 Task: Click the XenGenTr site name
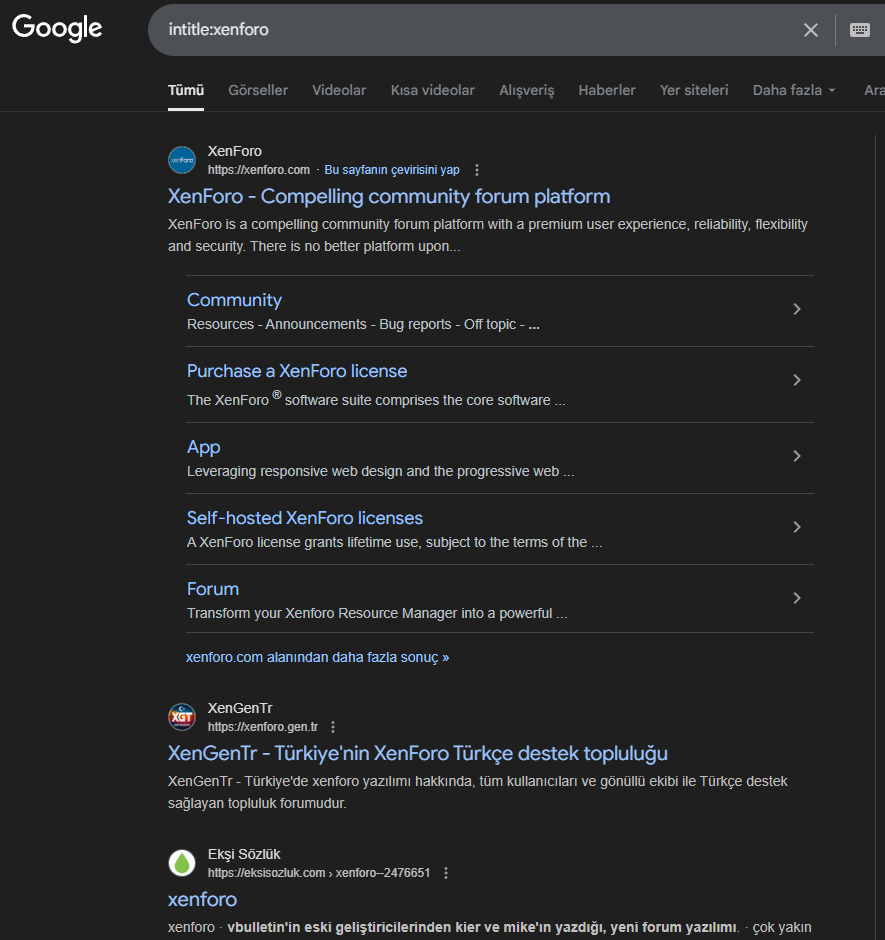click(x=240, y=709)
